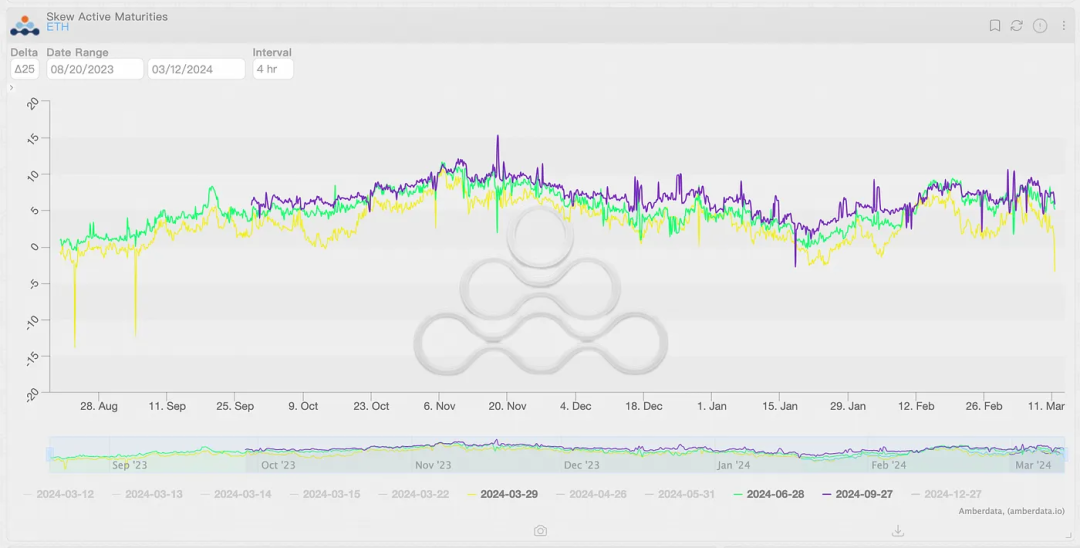
Task: Refresh the Skew Active Maturities chart
Action: click(x=1017, y=25)
